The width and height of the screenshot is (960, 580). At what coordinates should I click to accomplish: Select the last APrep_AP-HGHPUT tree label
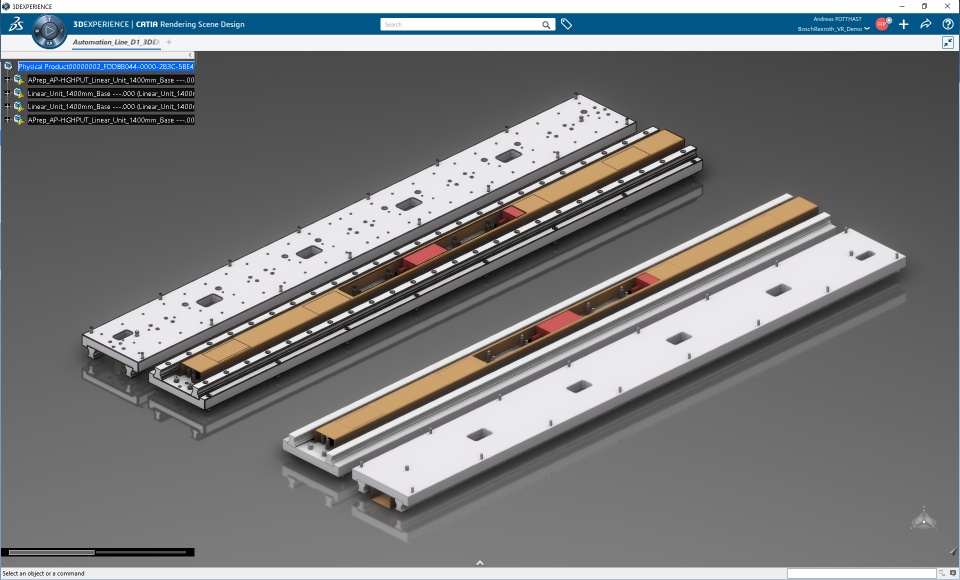click(x=111, y=120)
